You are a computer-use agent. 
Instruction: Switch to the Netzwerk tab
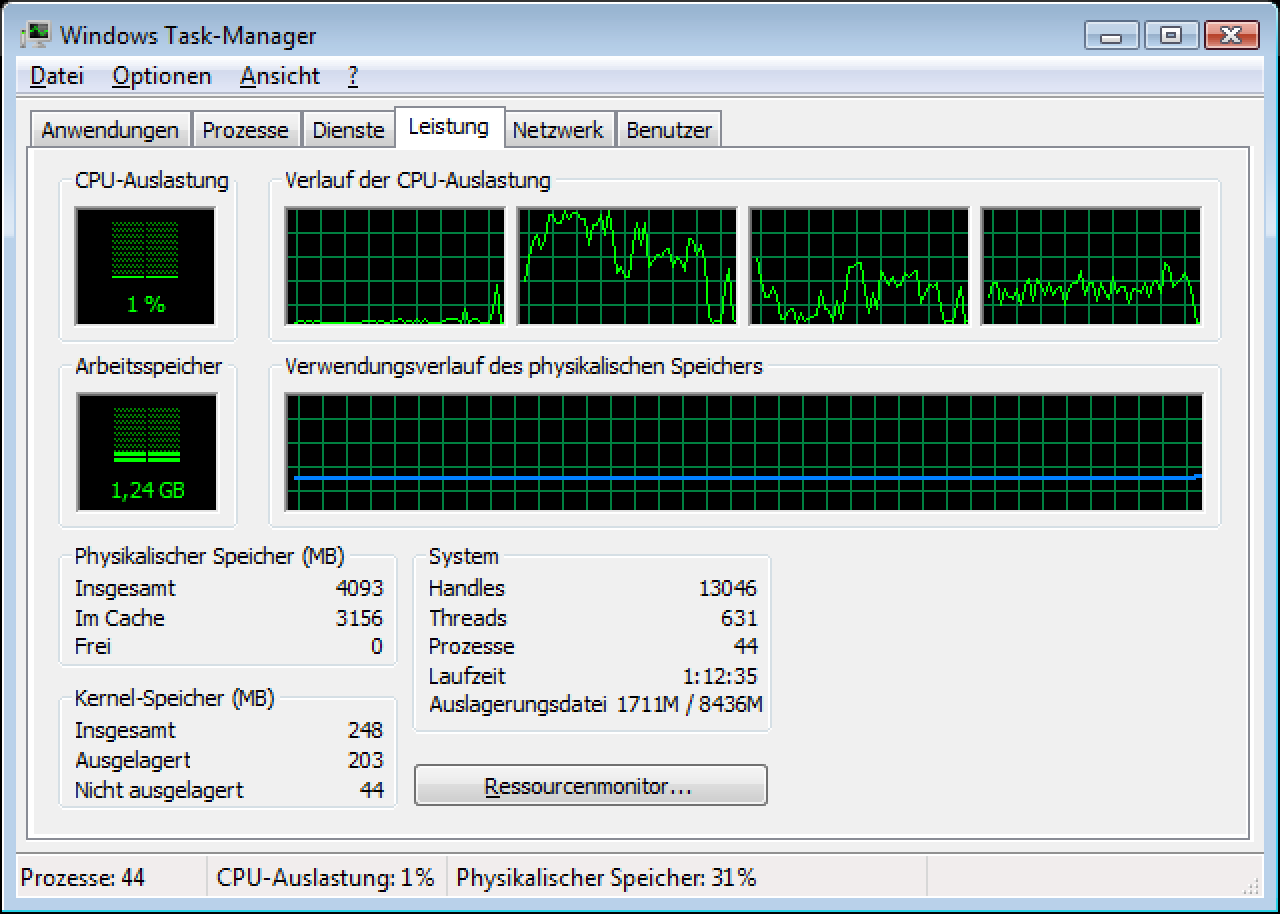point(558,130)
